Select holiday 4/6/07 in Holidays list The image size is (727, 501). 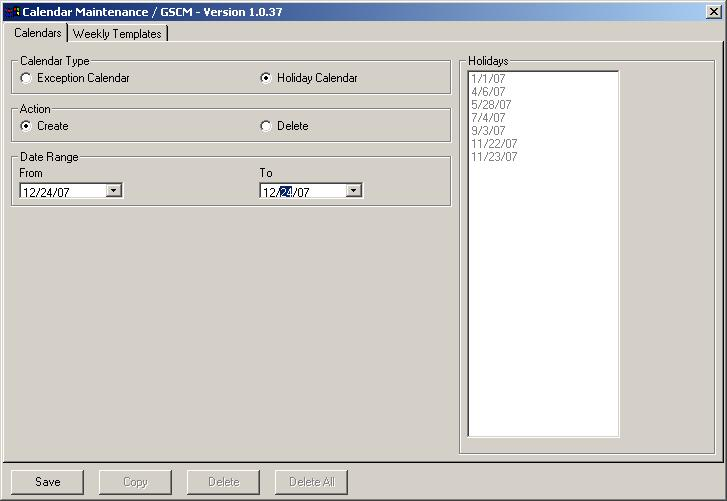488,92
